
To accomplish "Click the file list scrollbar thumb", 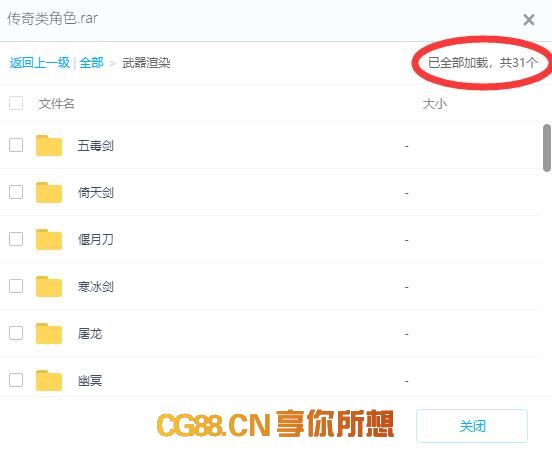I will coord(547,148).
